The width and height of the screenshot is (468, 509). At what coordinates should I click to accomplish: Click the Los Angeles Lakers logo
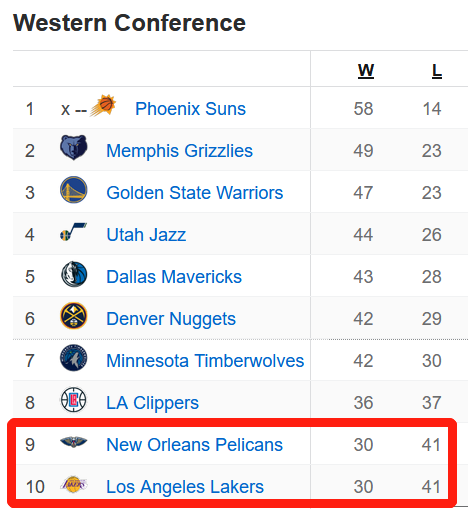tap(74, 484)
